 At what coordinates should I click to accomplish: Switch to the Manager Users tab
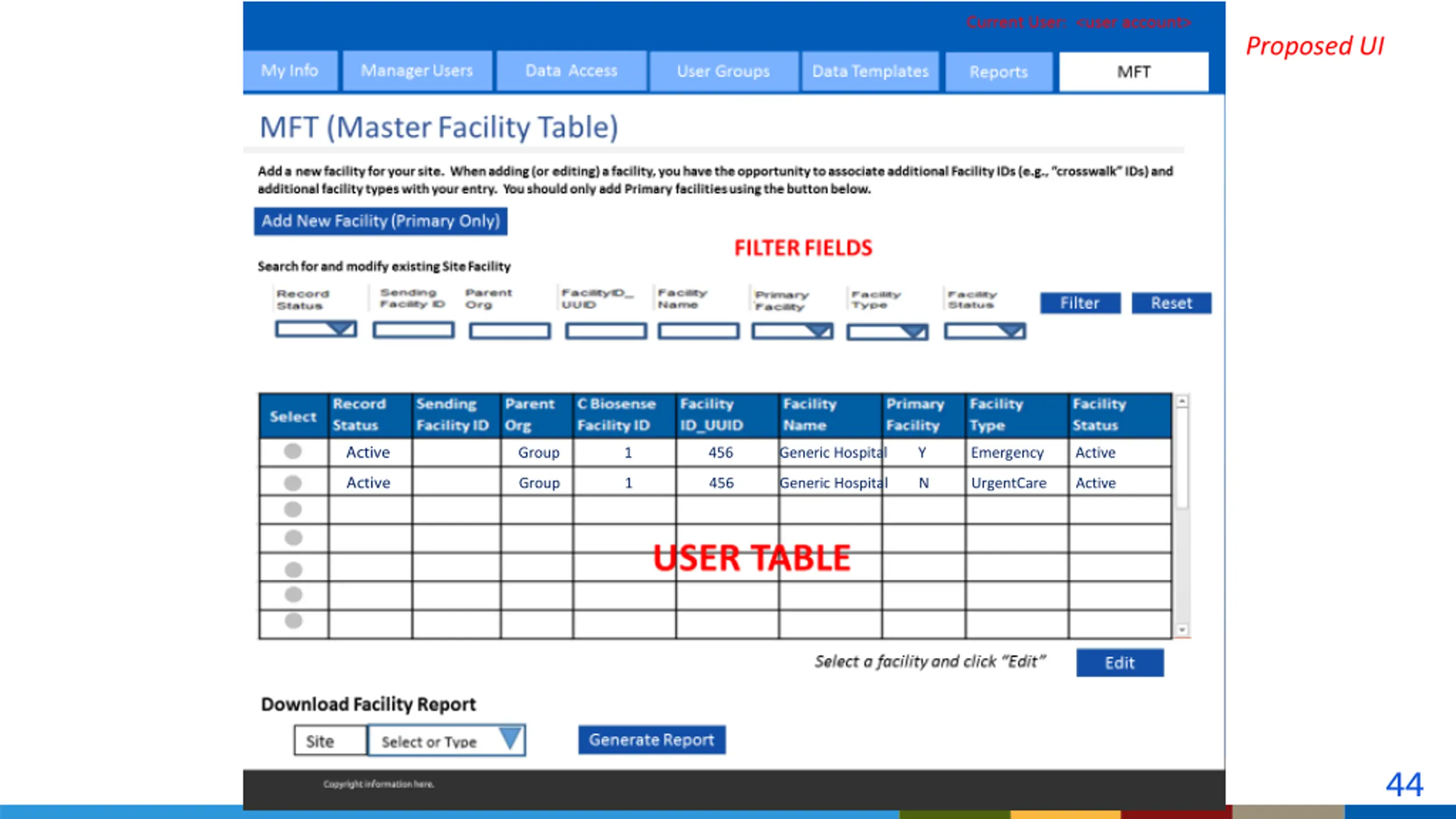[x=417, y=71]
